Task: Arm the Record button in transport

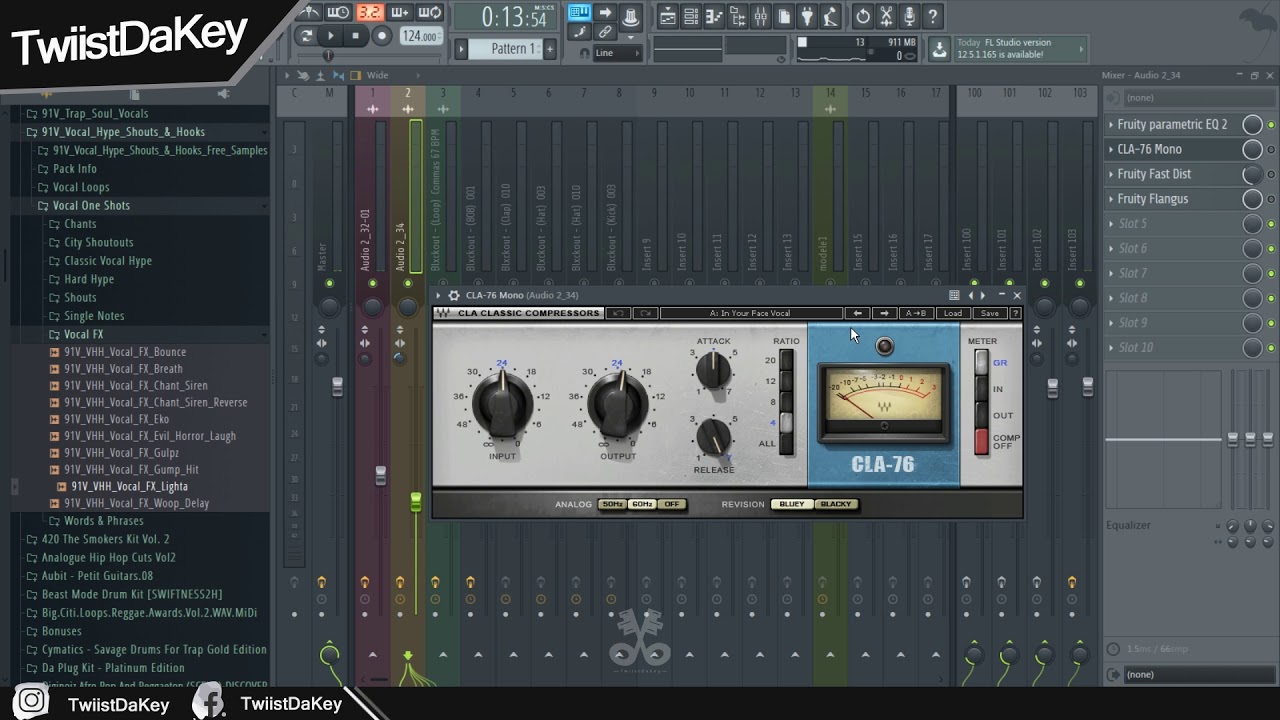Action: point(381,36)
